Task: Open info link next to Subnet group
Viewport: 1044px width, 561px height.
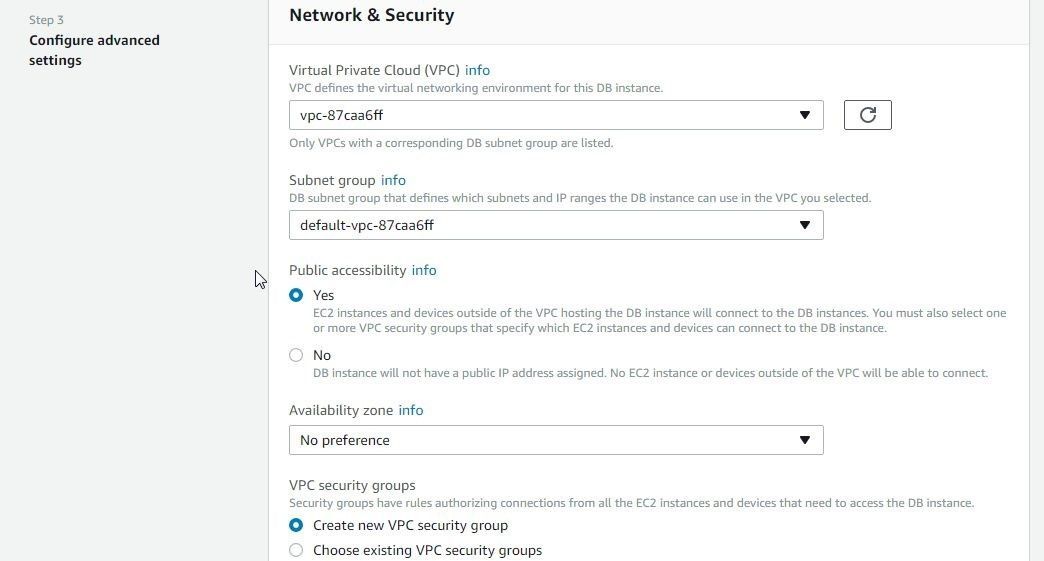Action: click(393, 180)
